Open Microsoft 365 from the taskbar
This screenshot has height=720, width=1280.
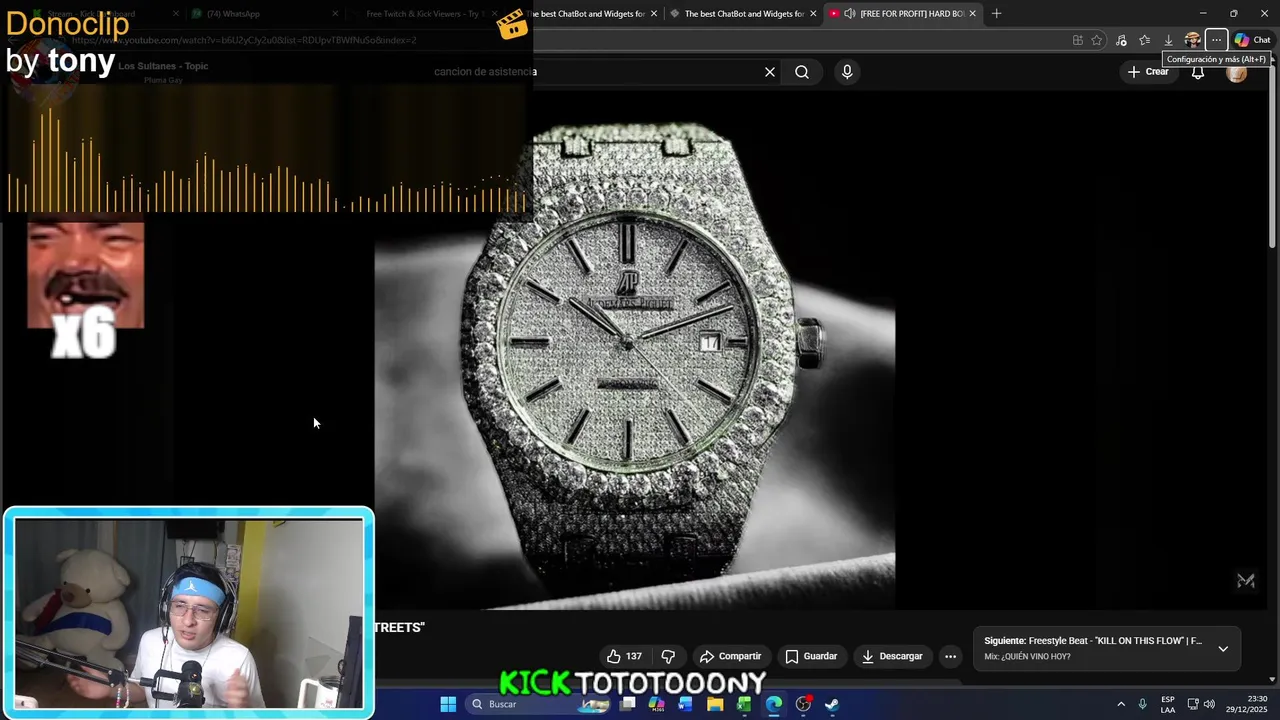point(656,704)
